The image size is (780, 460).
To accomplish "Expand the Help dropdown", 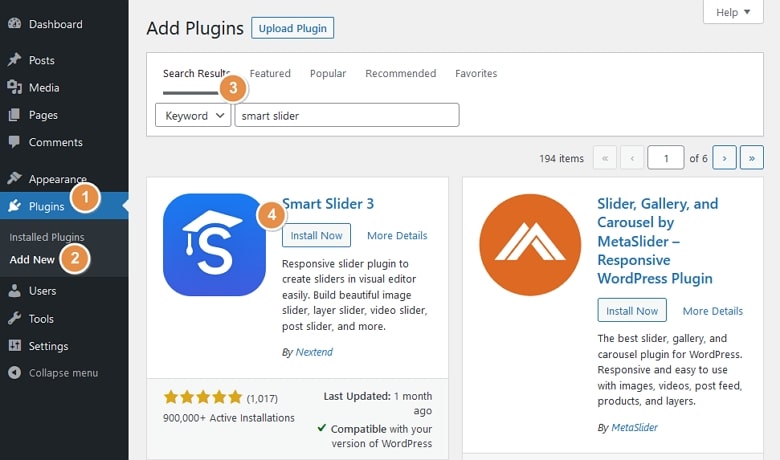I will tap(733, 12).
